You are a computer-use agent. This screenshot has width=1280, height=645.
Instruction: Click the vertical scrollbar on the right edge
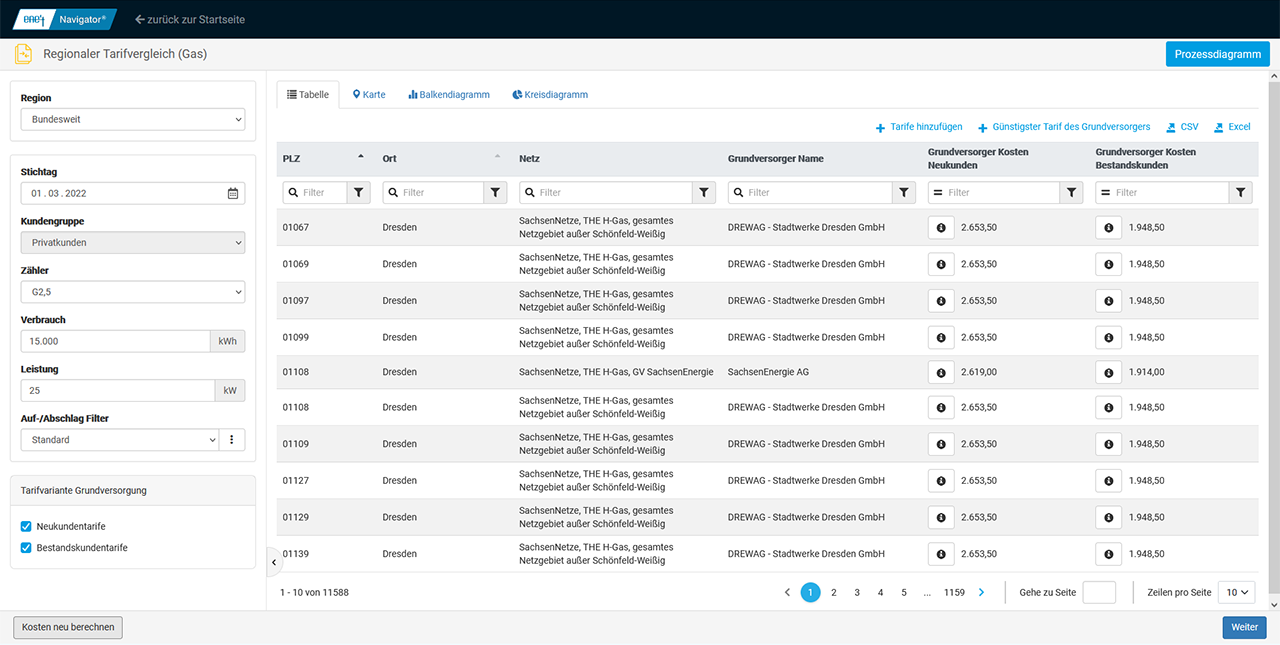(1274, 340)
